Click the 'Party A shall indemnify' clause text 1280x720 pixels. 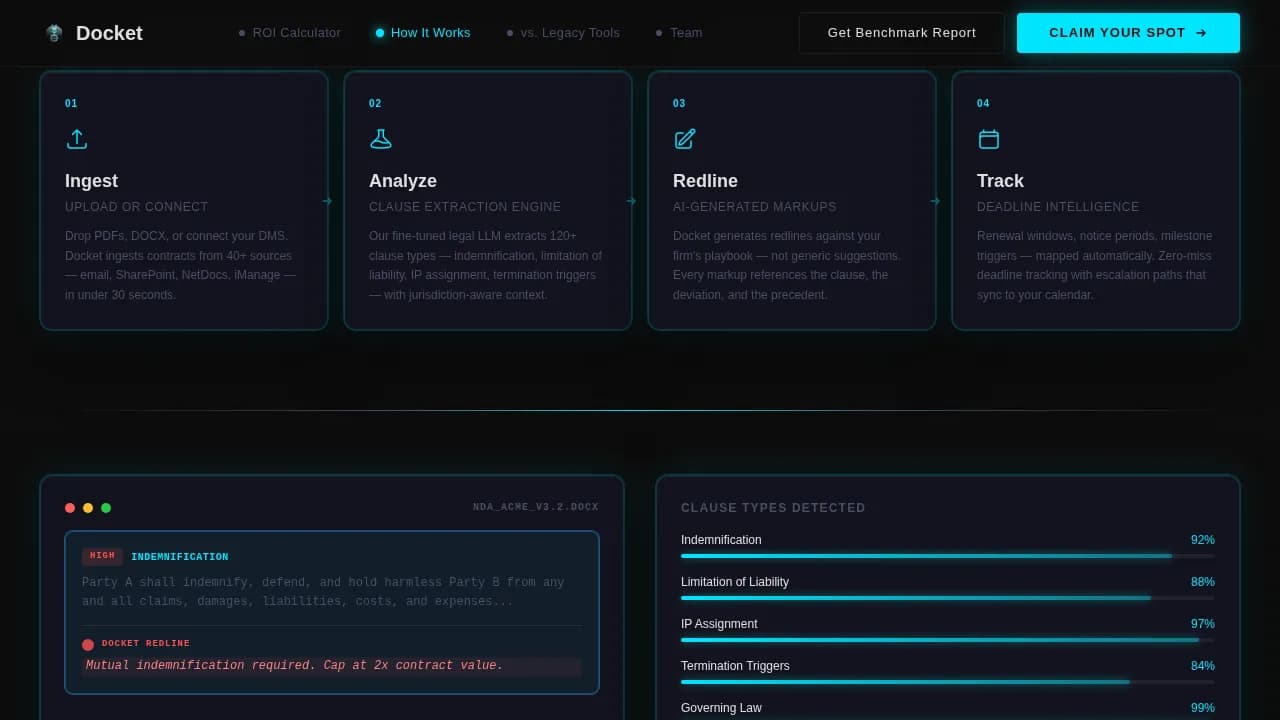[x=323, y=592]
